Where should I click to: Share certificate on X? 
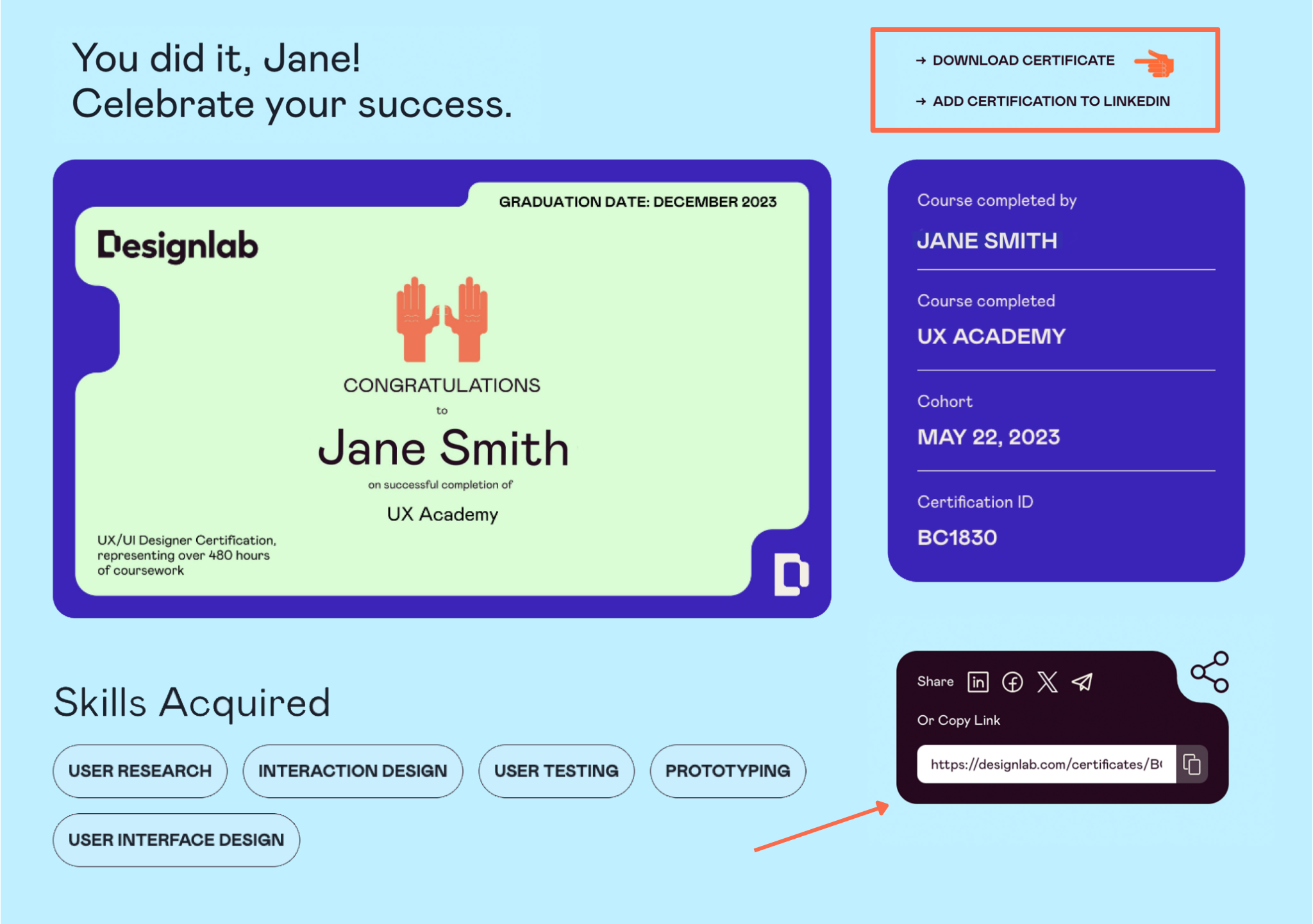1047,682
